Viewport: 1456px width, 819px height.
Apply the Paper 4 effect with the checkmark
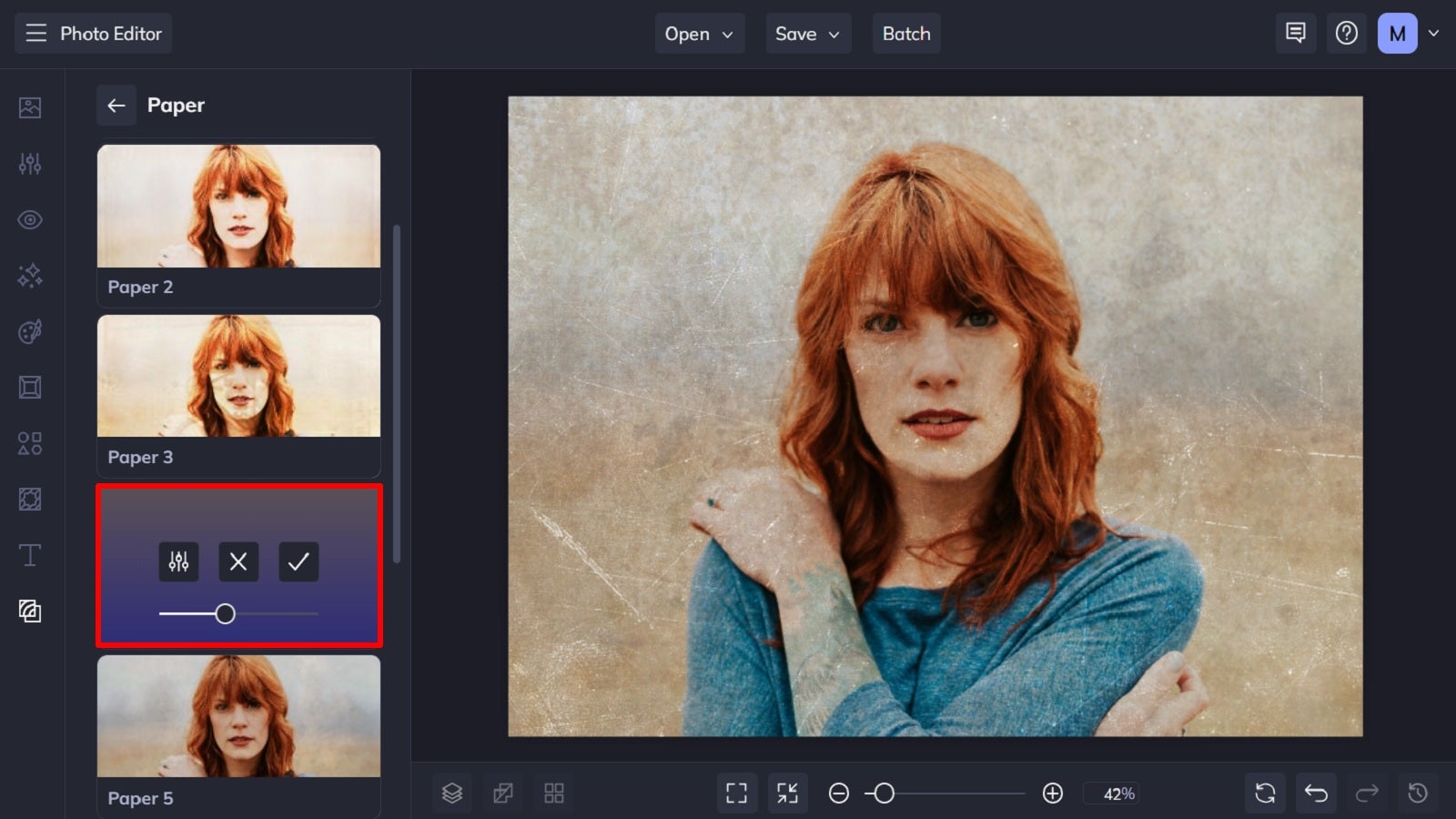[x=298, y=562]
